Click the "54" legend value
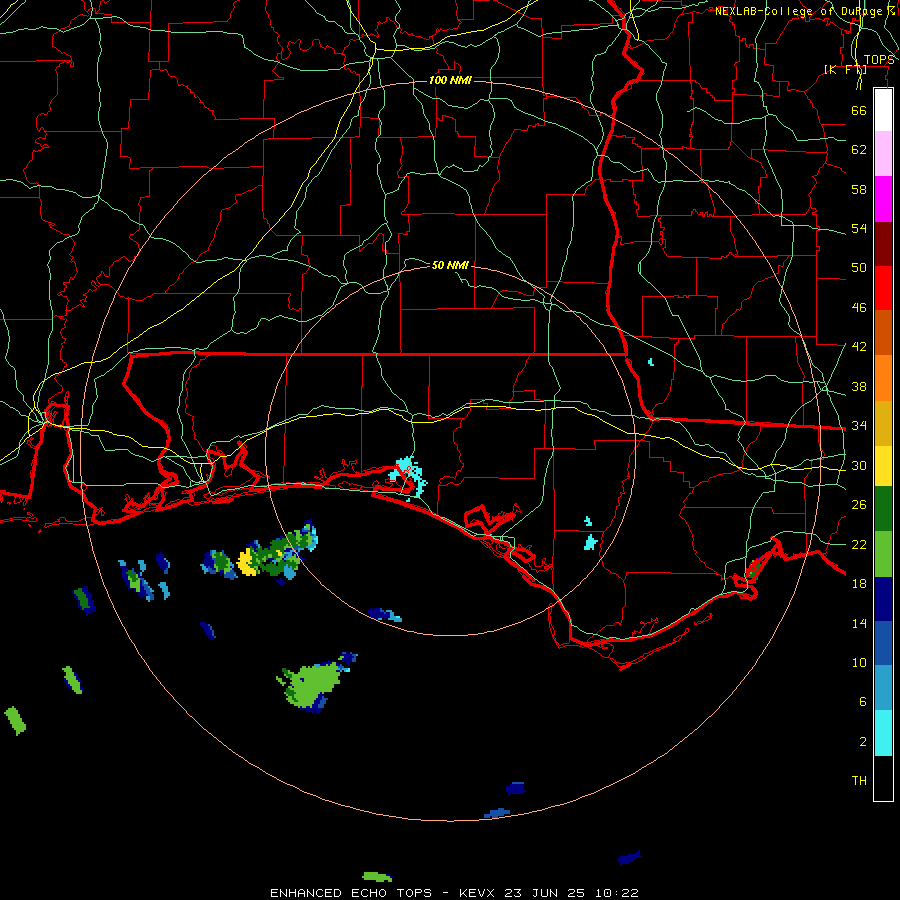This screenshot has height=900, width=900. pyautogui.click(x=859, y=228)
